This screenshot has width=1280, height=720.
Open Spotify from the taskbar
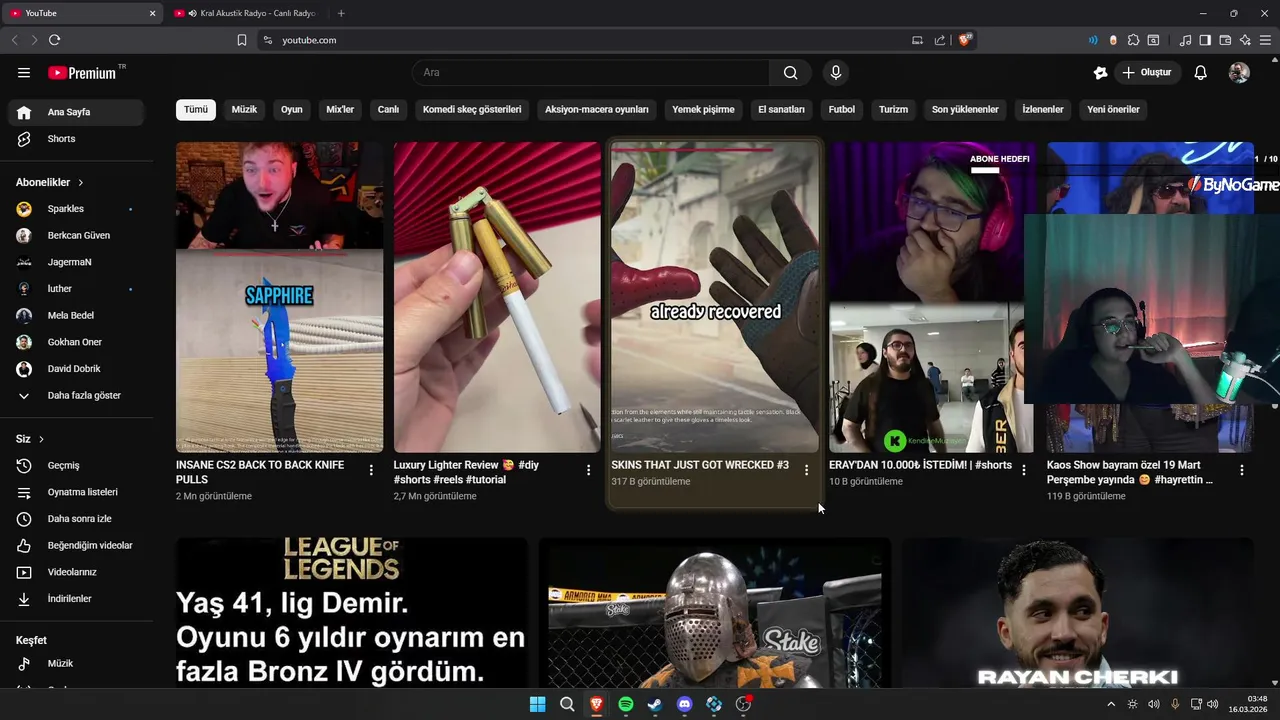tap(625, 704)
